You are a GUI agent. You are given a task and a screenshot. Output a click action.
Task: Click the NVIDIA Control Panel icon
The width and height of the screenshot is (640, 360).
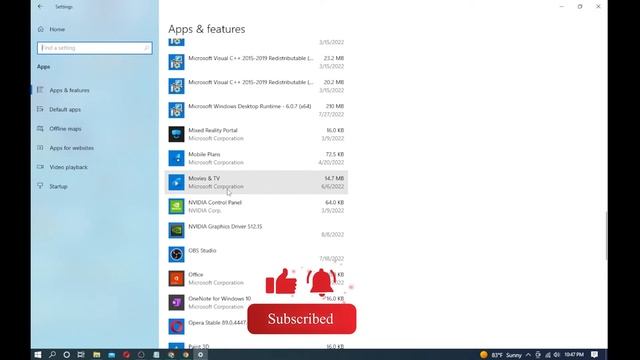(176, 207)
